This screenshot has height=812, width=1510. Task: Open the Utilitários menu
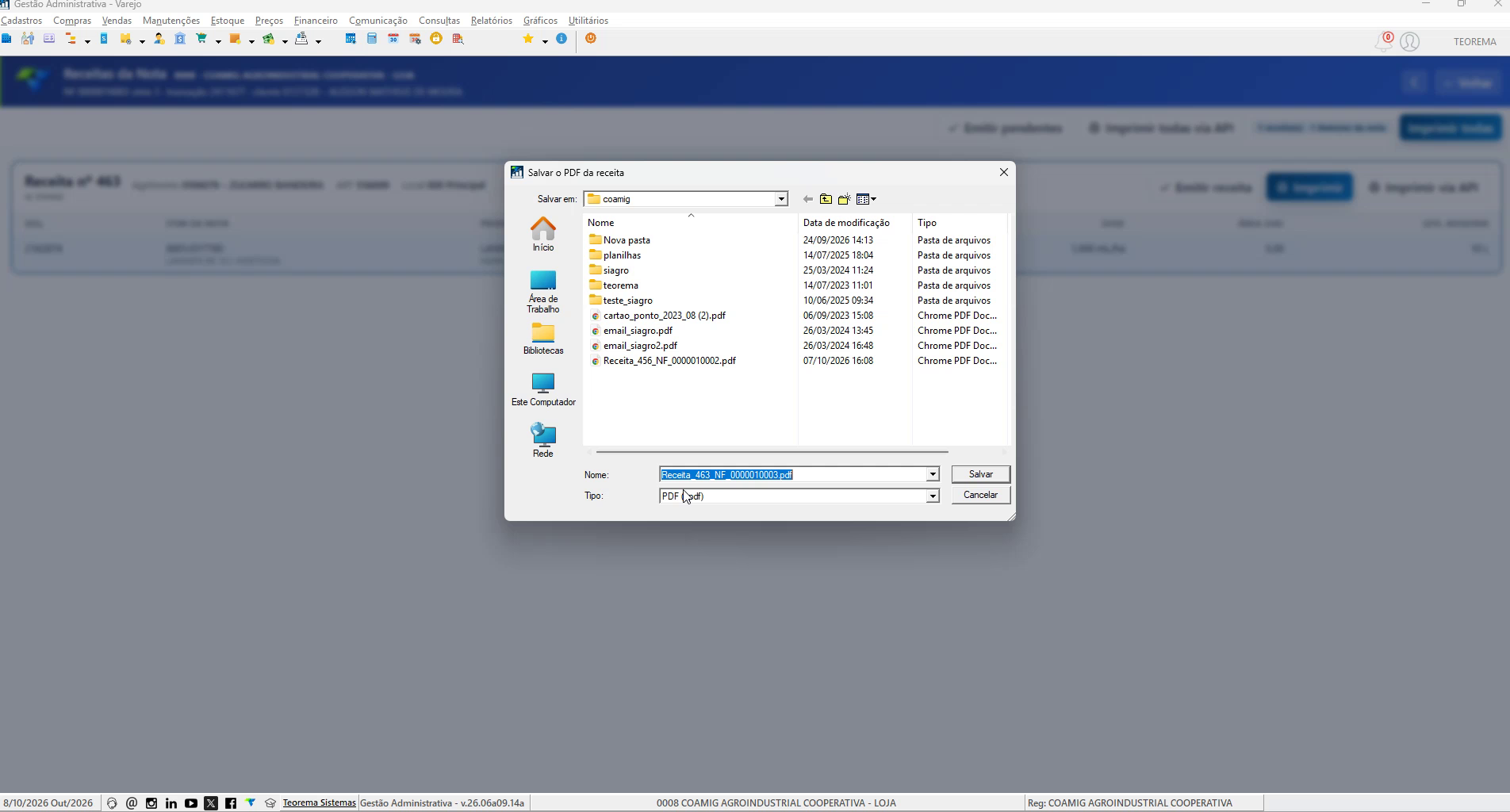(x=588, y=21)
